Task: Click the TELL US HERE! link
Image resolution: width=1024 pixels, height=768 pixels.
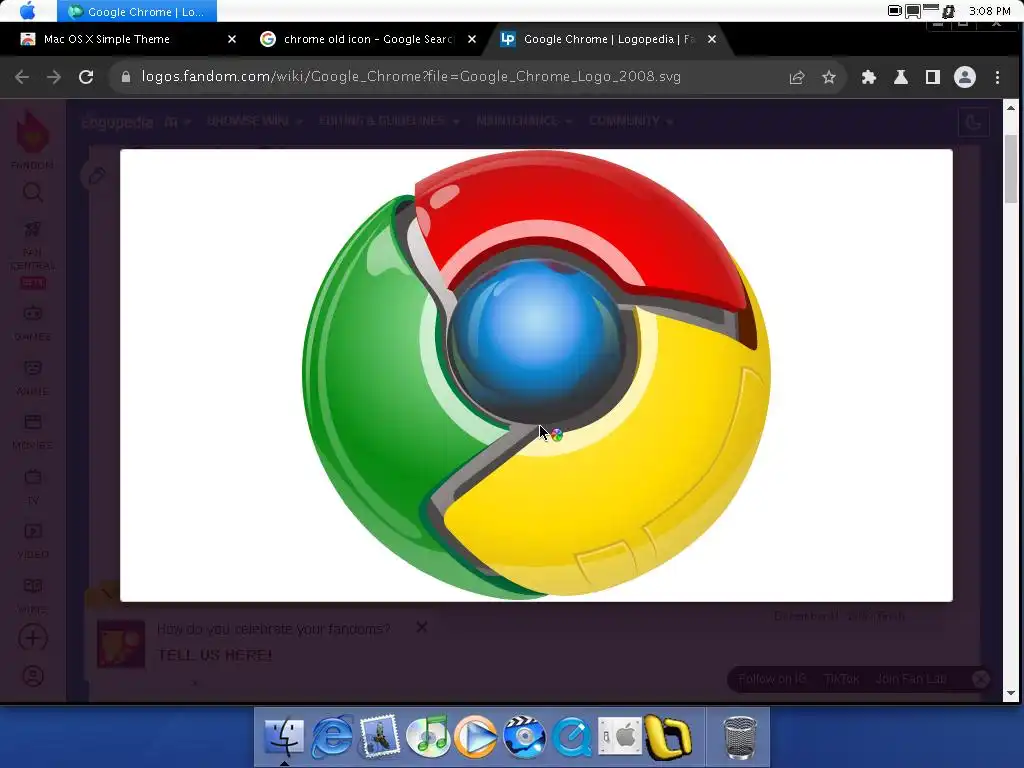Action: [x=215, y=655]
